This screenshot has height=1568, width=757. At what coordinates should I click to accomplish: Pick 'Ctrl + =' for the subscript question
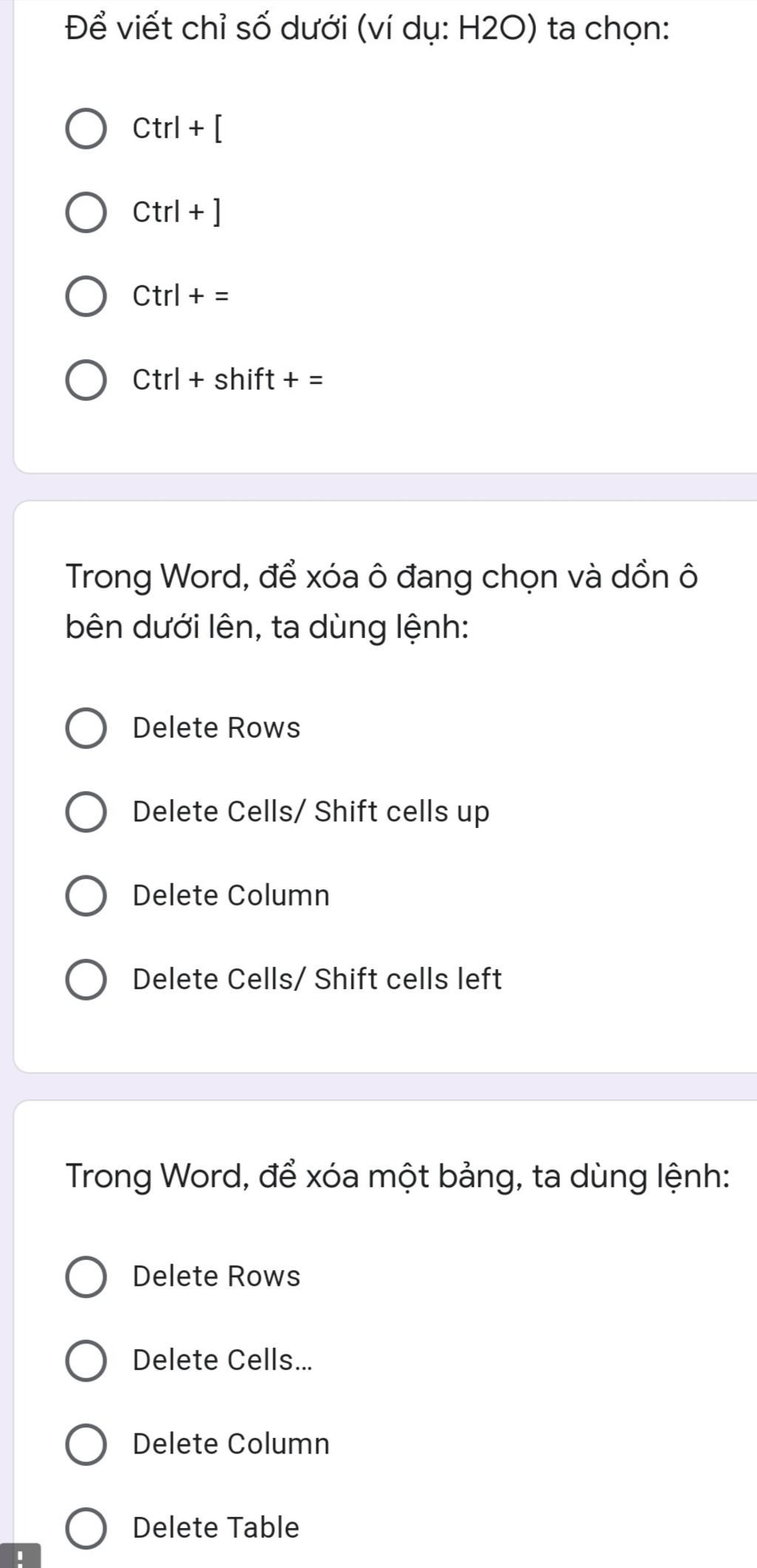[86, 296]
